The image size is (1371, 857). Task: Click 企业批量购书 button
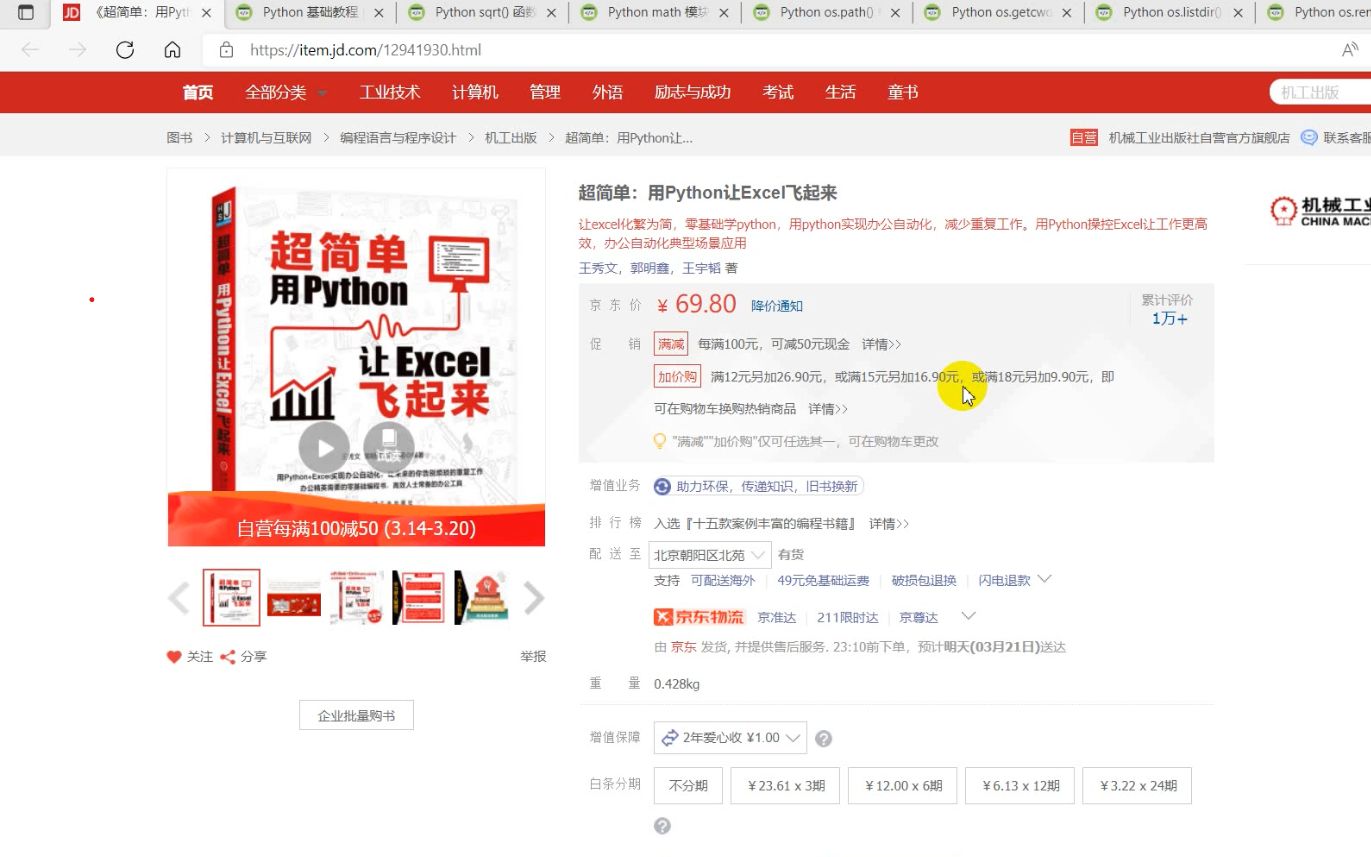point(356,716)
